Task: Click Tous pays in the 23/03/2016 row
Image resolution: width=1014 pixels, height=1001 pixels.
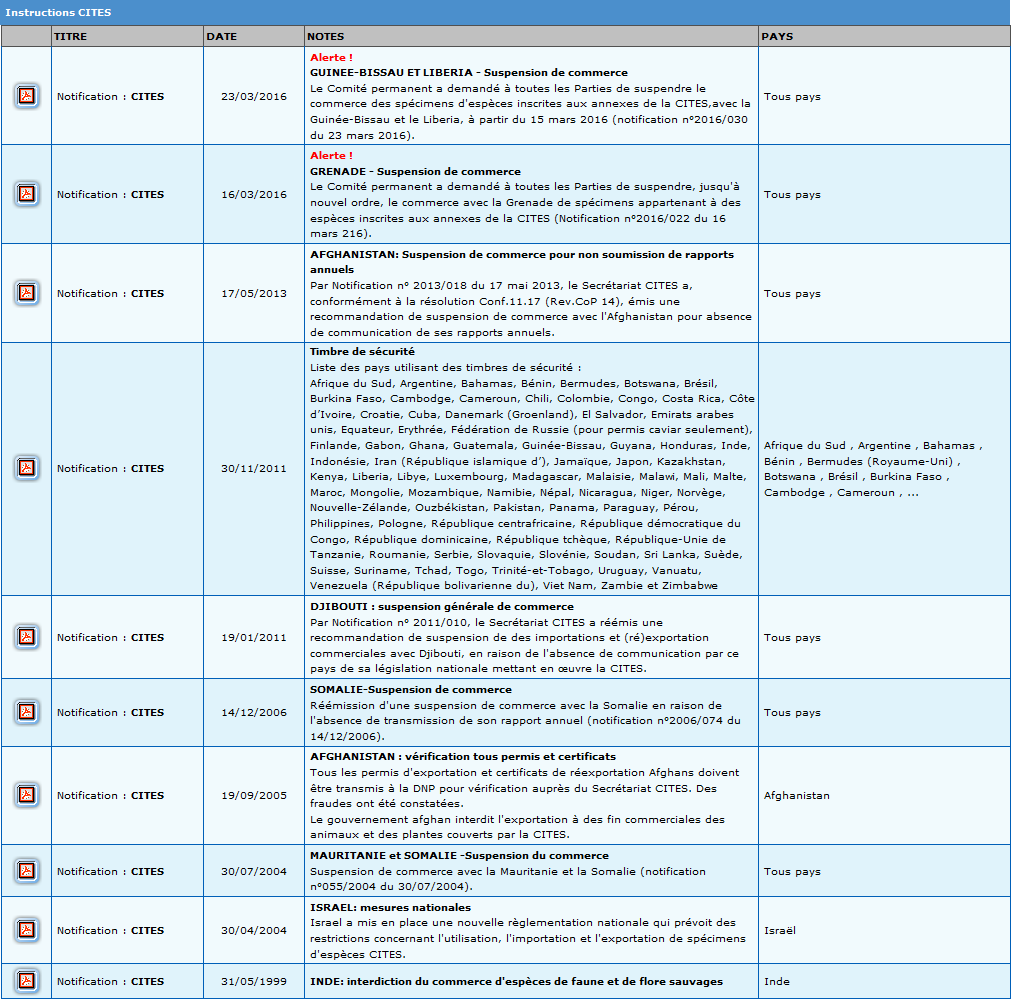Action: (x=792, y=96)
